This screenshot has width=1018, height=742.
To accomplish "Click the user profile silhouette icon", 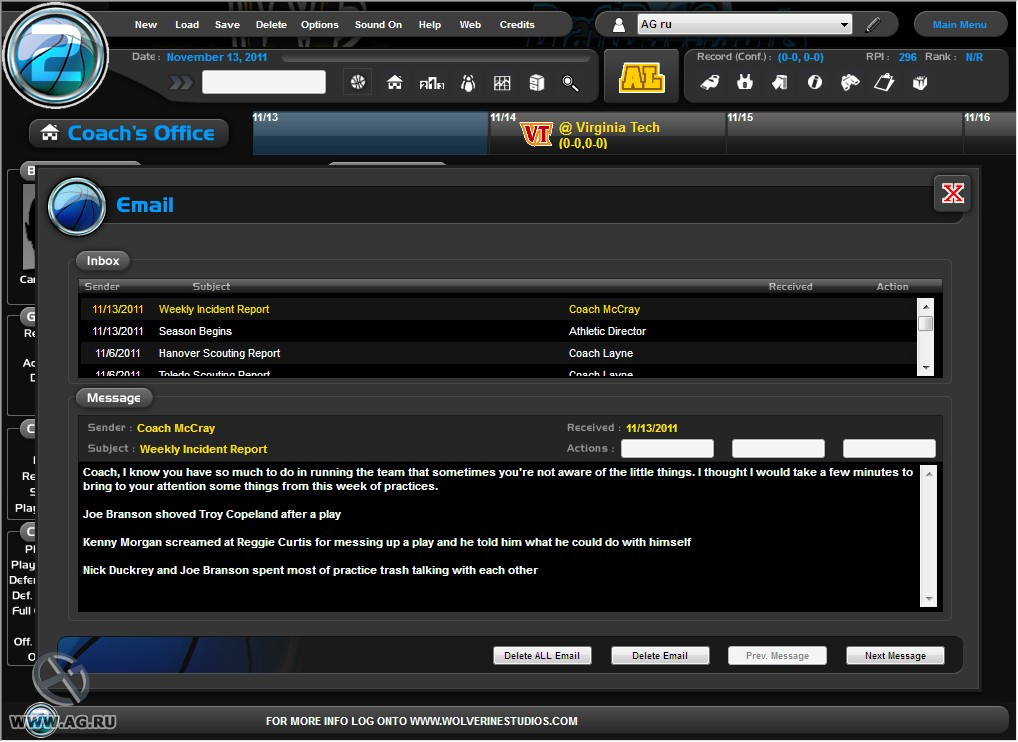I will coord(619,25).
